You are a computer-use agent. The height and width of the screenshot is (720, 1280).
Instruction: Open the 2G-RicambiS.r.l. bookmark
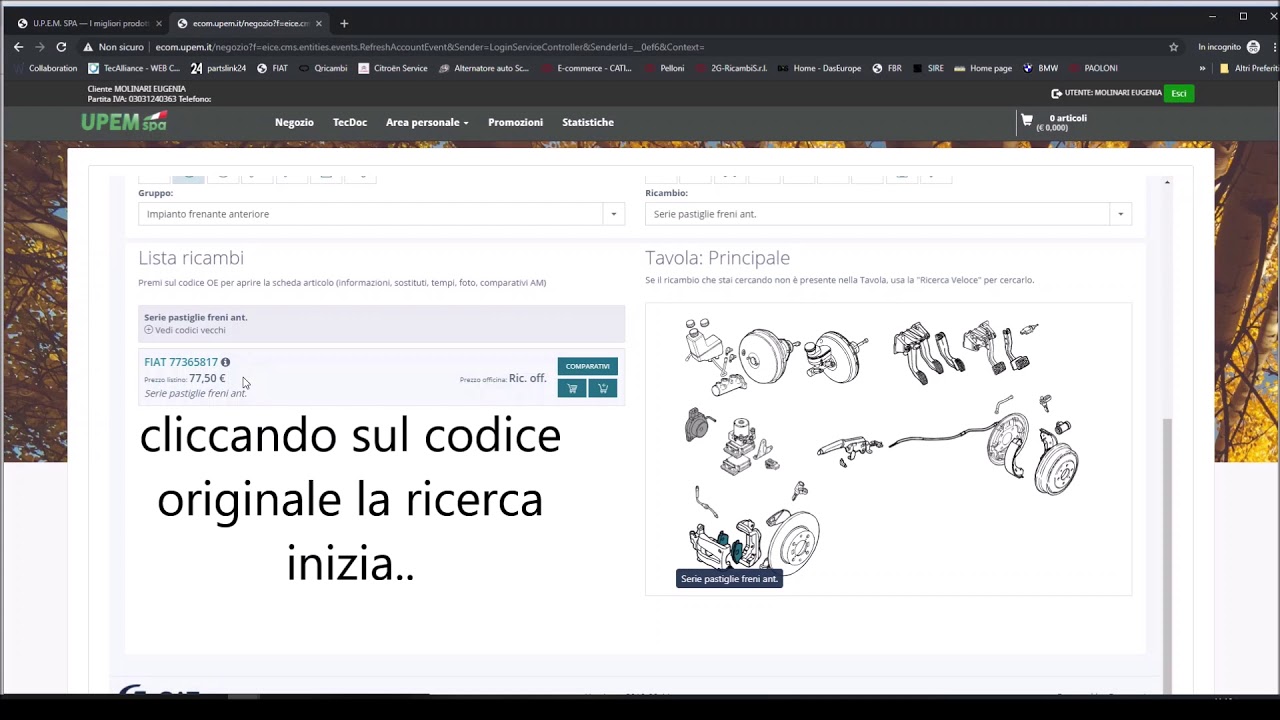coord(731,68)
